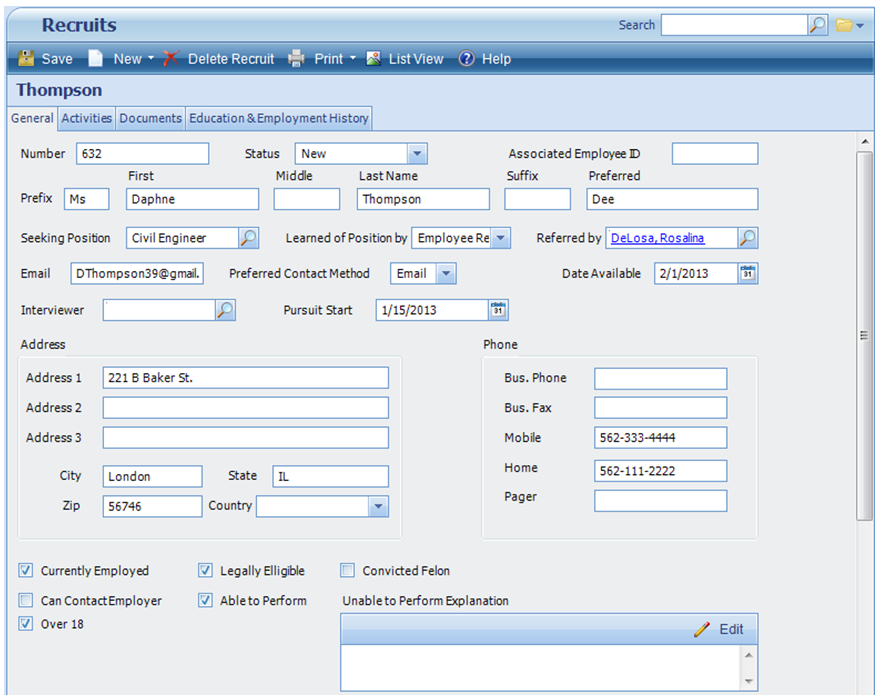Enable the Convicted Felon checkbox
Image resolution: width=882 pixels, height=700 pixels.
[346, 570]
